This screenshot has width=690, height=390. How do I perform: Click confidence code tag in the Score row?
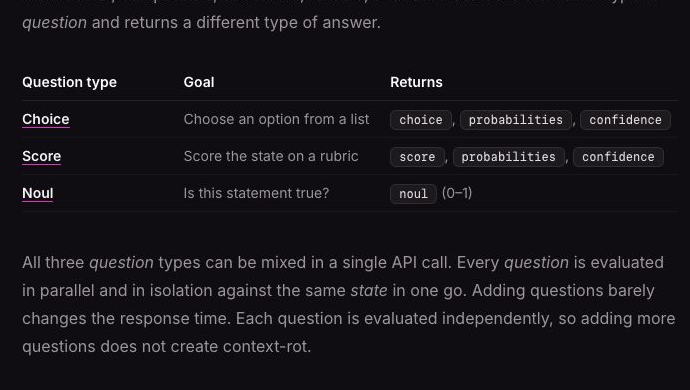[618, 157]
